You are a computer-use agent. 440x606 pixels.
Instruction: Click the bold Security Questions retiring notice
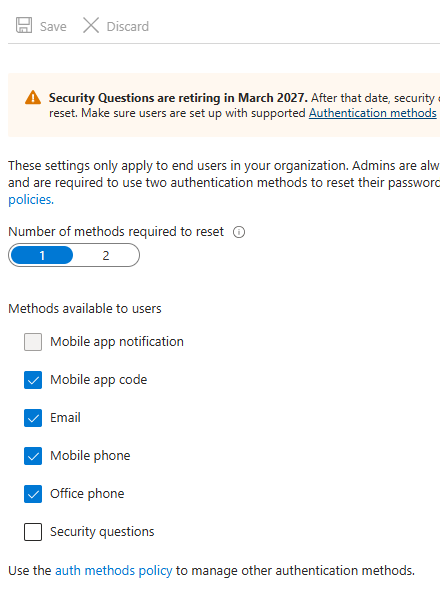pos(178,98)
